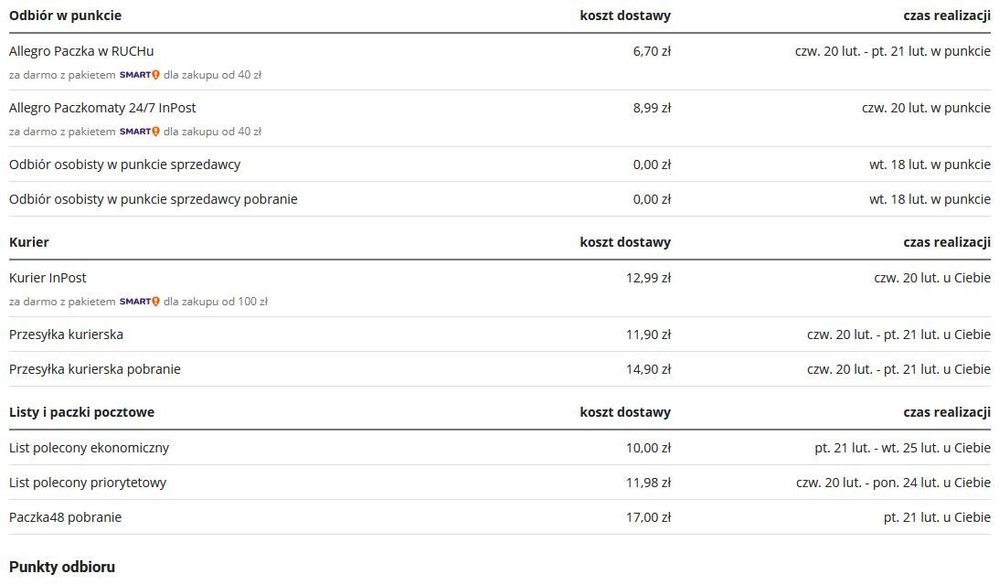Click Przesyłka kurierska delivery option

(66, 334)
